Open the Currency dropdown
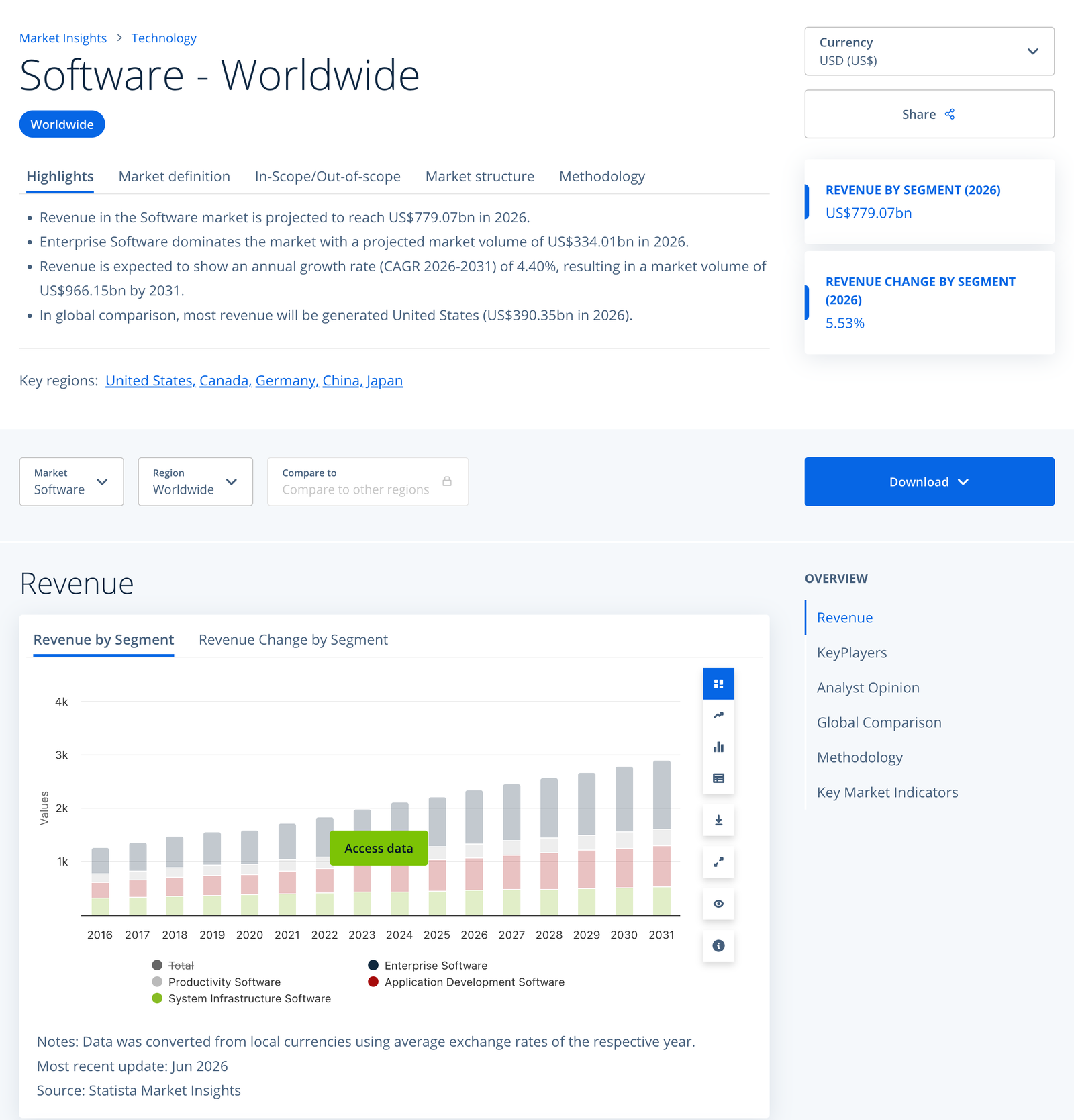Image resolution: width=1074 pixels, height=1120 pixels. (x=929, y=51)
